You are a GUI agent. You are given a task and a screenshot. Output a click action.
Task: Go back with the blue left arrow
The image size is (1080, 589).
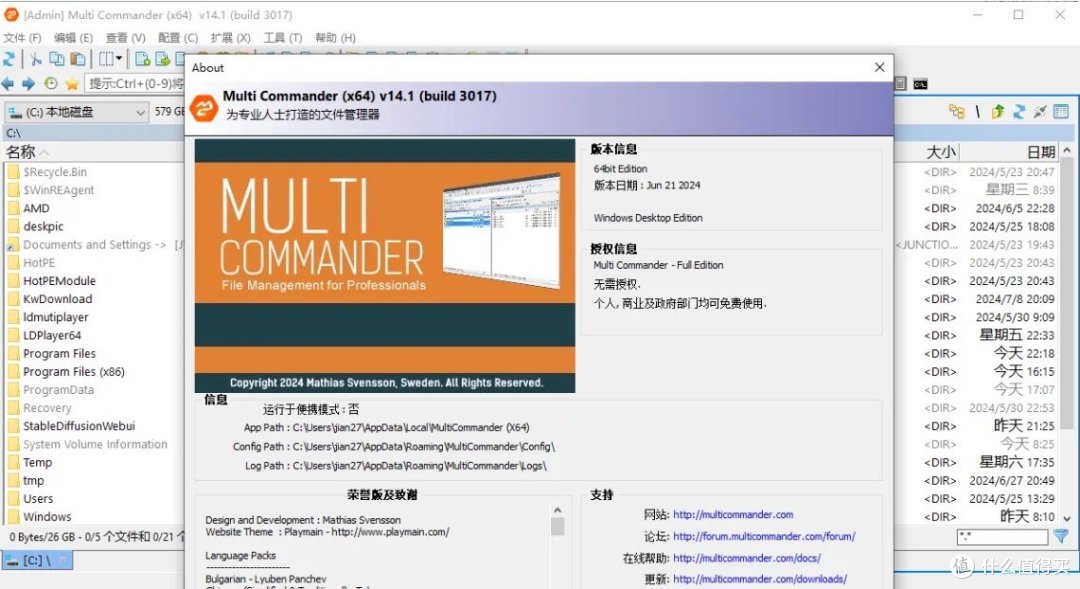(x=8, y=83)
